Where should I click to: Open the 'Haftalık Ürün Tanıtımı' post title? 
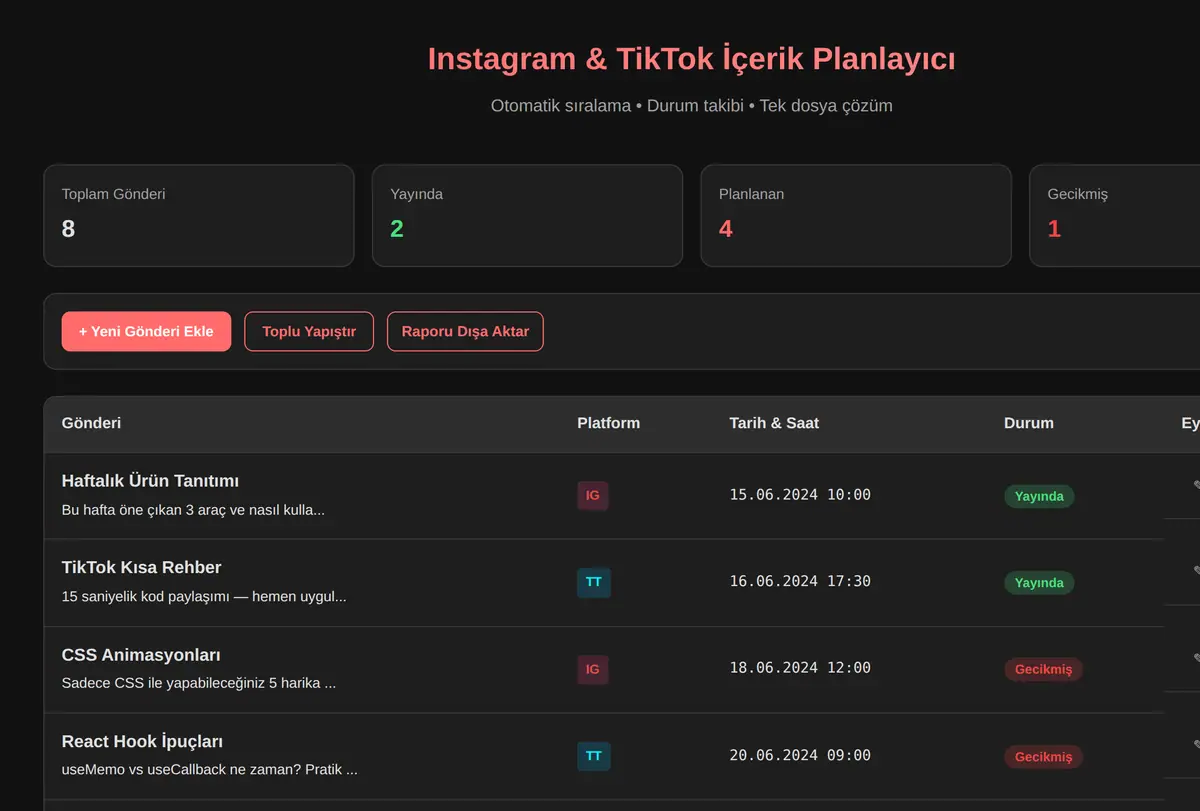pos(150,481)
